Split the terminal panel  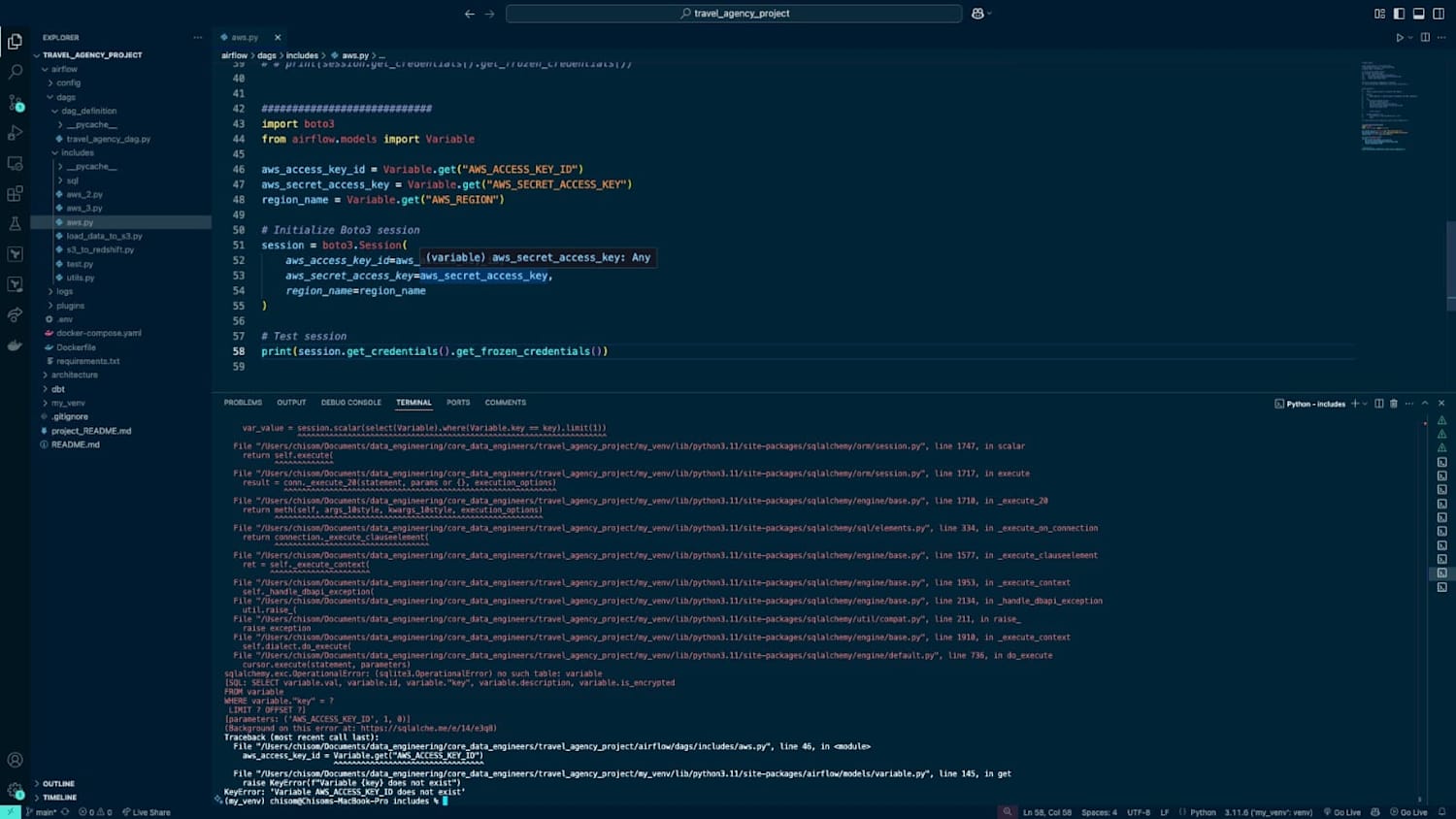[x=1378, y=404]
